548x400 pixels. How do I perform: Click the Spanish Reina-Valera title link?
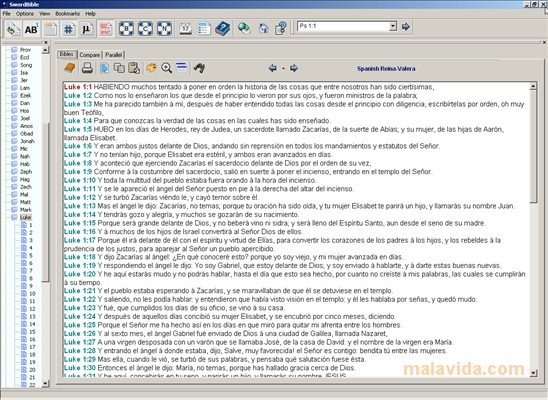[386, 68]
